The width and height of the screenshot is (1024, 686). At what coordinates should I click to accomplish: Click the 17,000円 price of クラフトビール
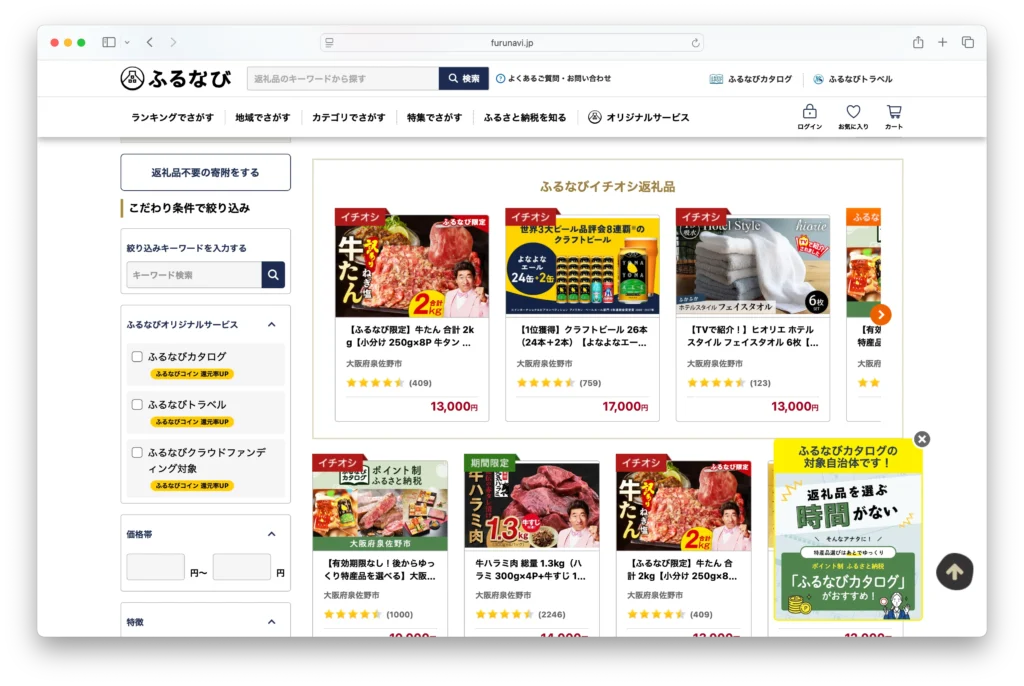click(x=625, y=406)
